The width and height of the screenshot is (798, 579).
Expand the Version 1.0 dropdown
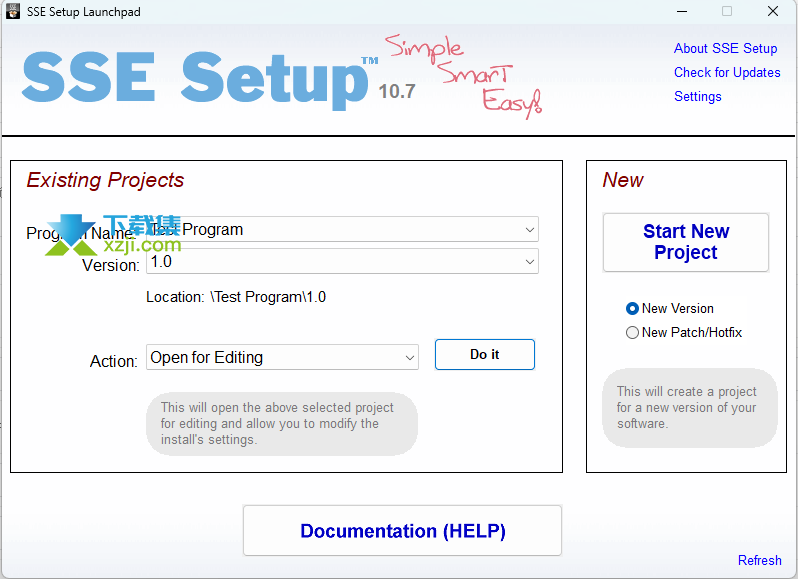click(530, 262)
